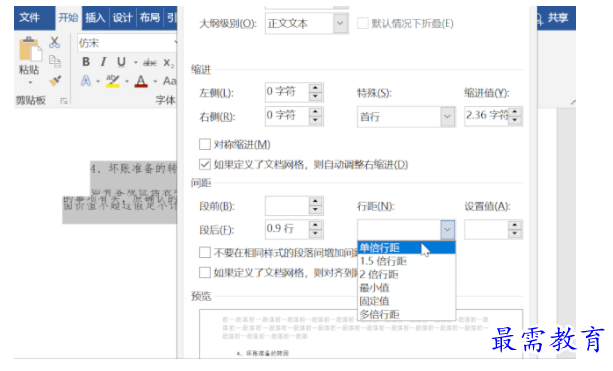The height and width of the screenshot is (371, 613).
Task: Uncheck auto-adjust right indent checkbox
Action: pyautogui.click(x=205, y=164)
